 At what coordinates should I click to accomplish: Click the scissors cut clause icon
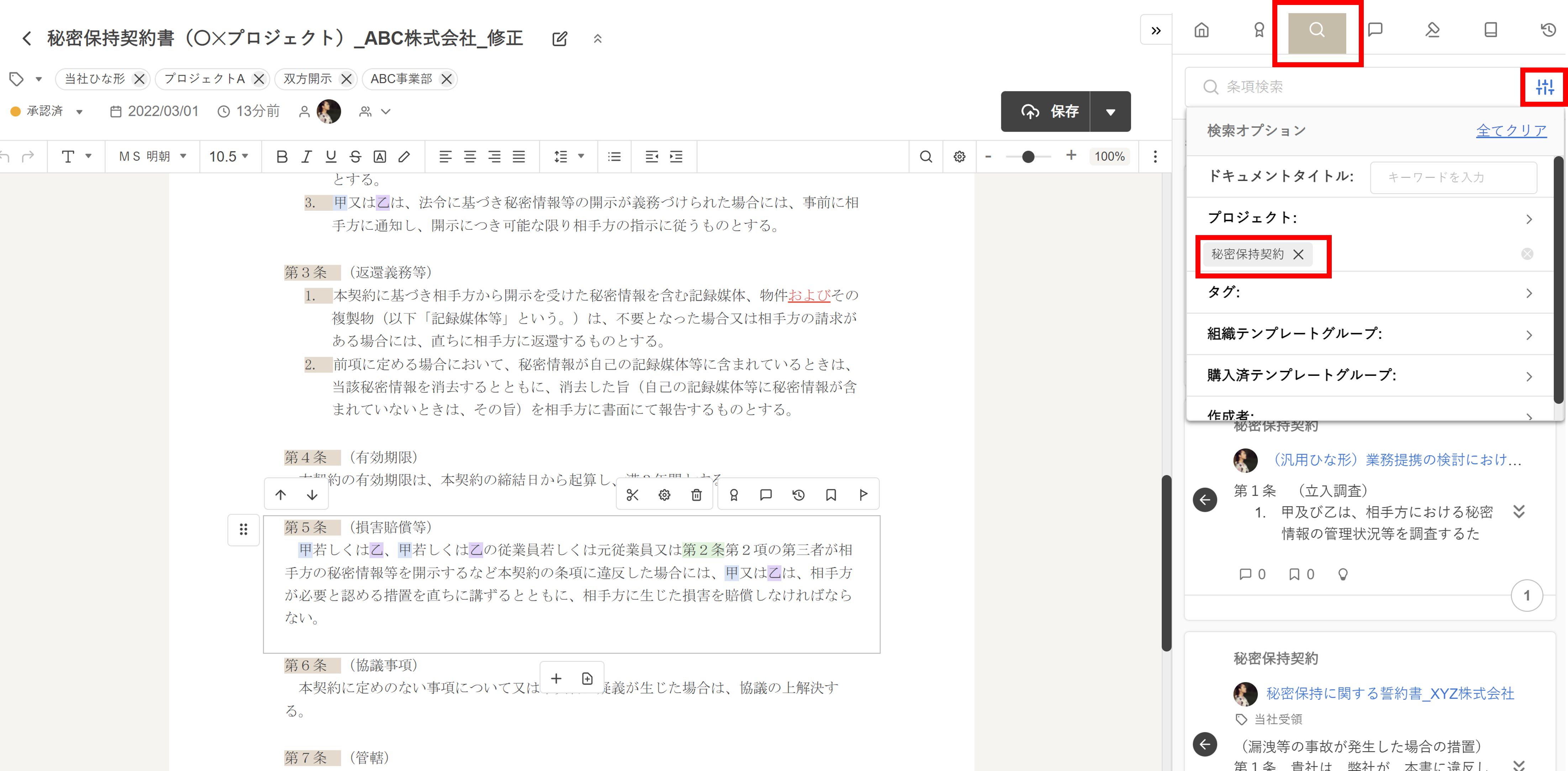[x=632, y=495]
